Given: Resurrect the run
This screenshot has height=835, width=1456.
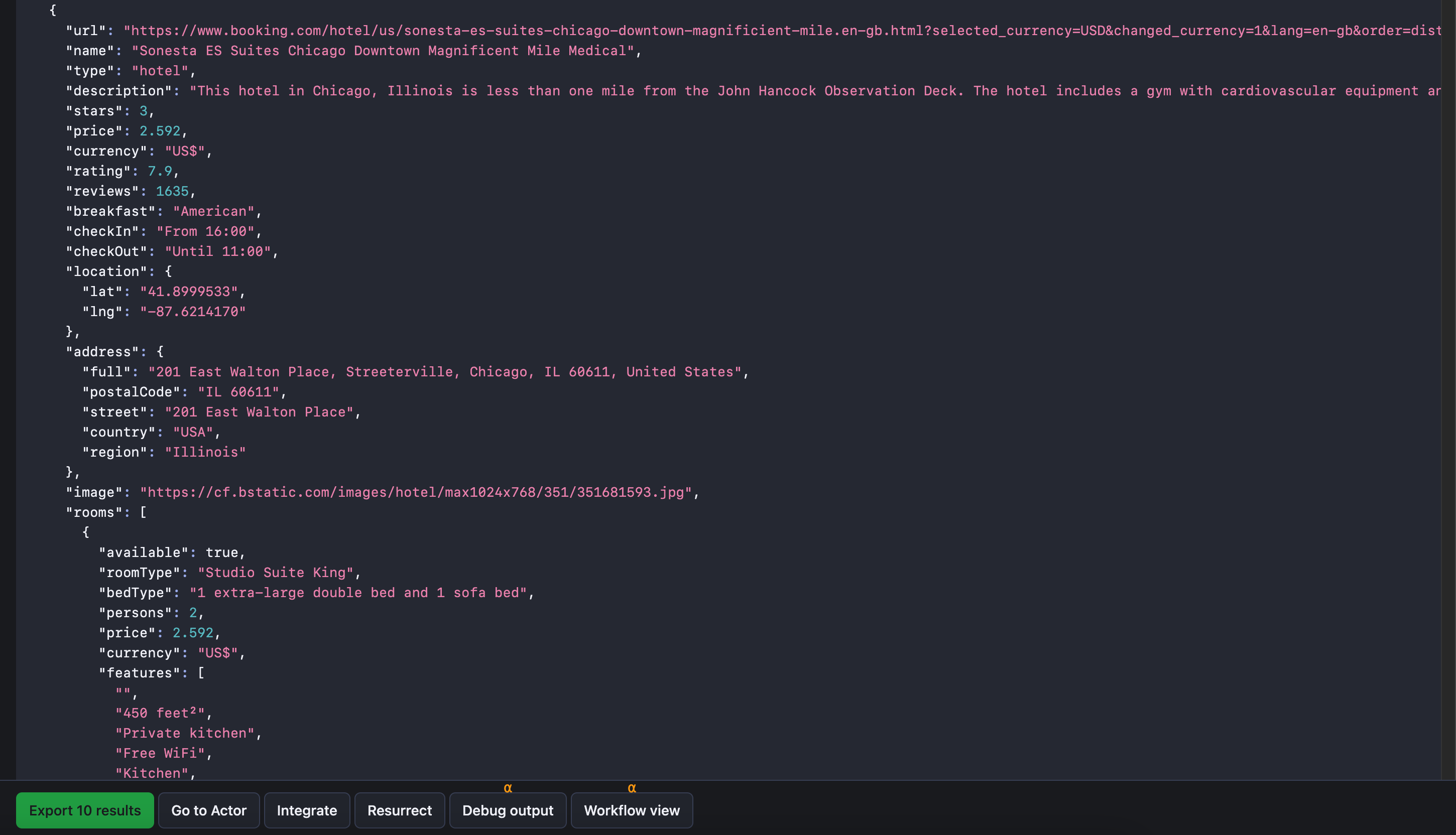Looking at the screenshot, I should (399, 810).
